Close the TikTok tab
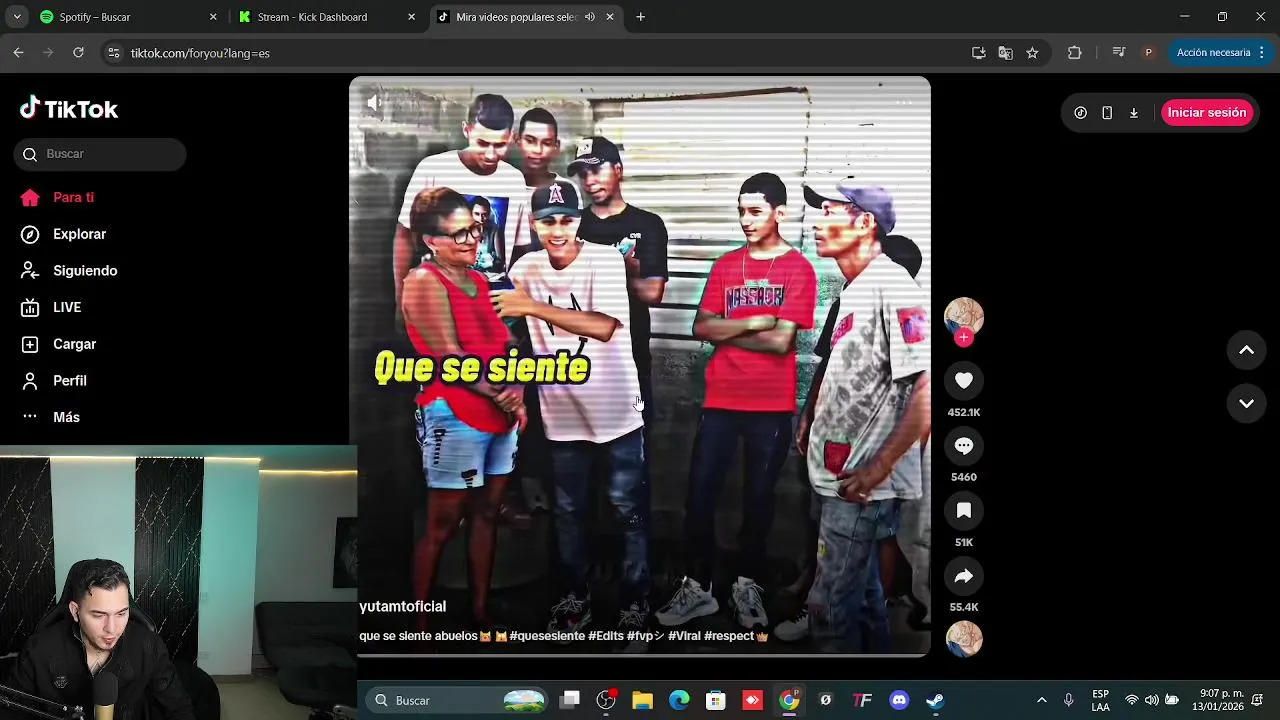Screen dimensions: 1280x720 pos(610,17)
